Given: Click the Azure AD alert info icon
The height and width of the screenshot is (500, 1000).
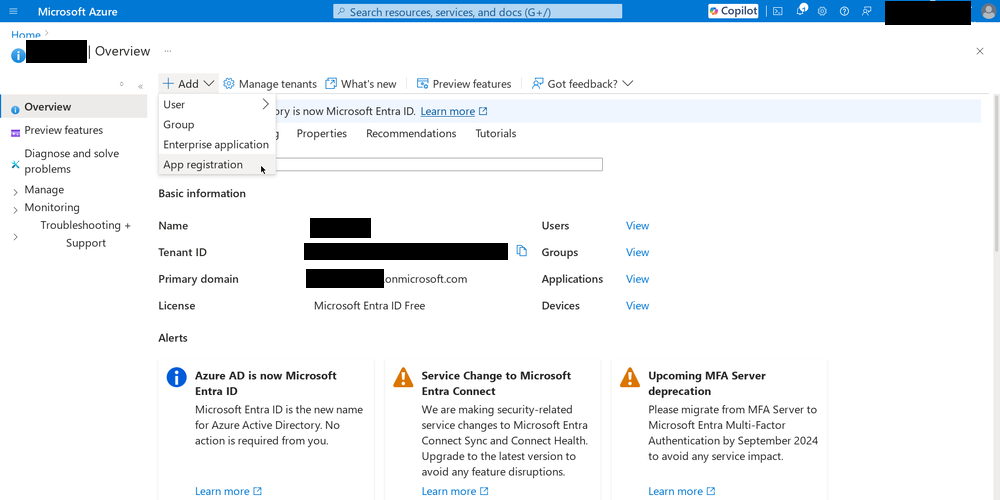Looking at the screenshot, I should pos(177,377).
